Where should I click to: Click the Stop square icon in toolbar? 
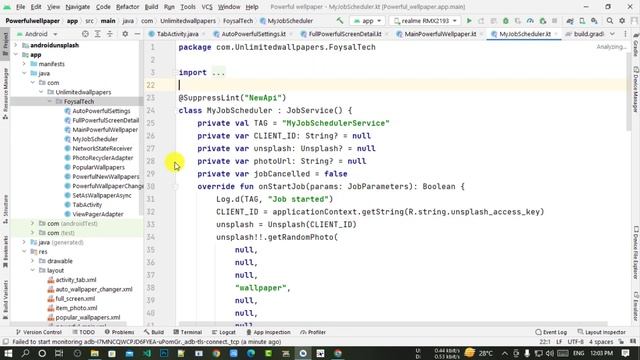click(554, 20)
